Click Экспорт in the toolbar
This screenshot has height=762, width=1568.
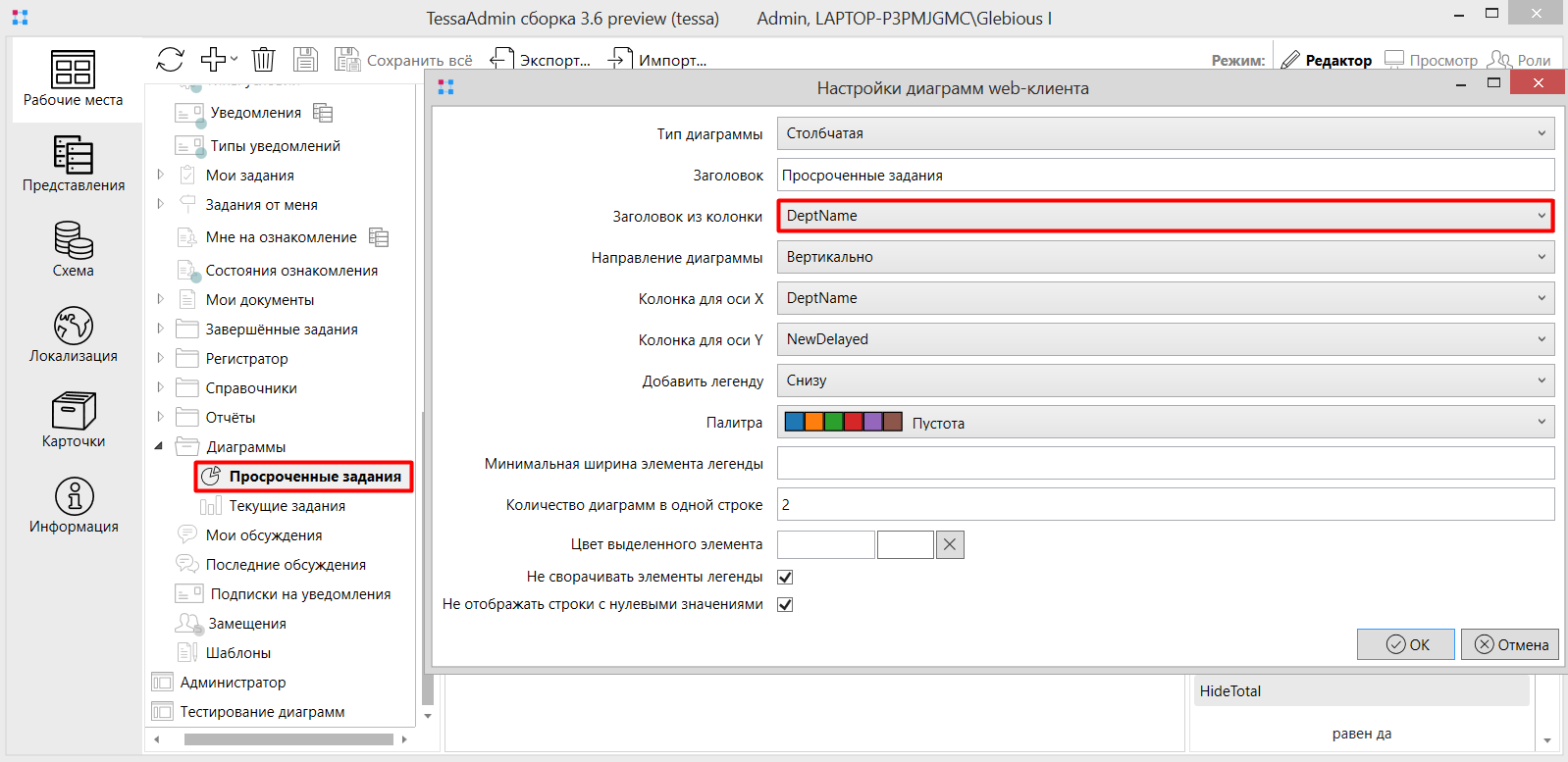[541, 60]
